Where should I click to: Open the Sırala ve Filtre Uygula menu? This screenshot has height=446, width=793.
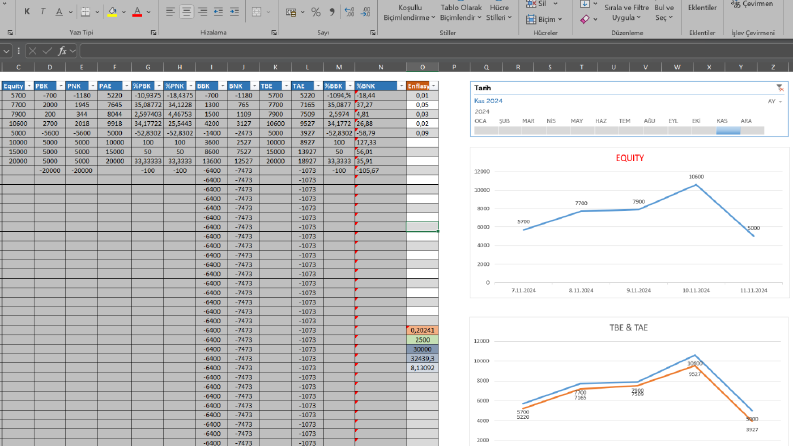click(627, 13)
